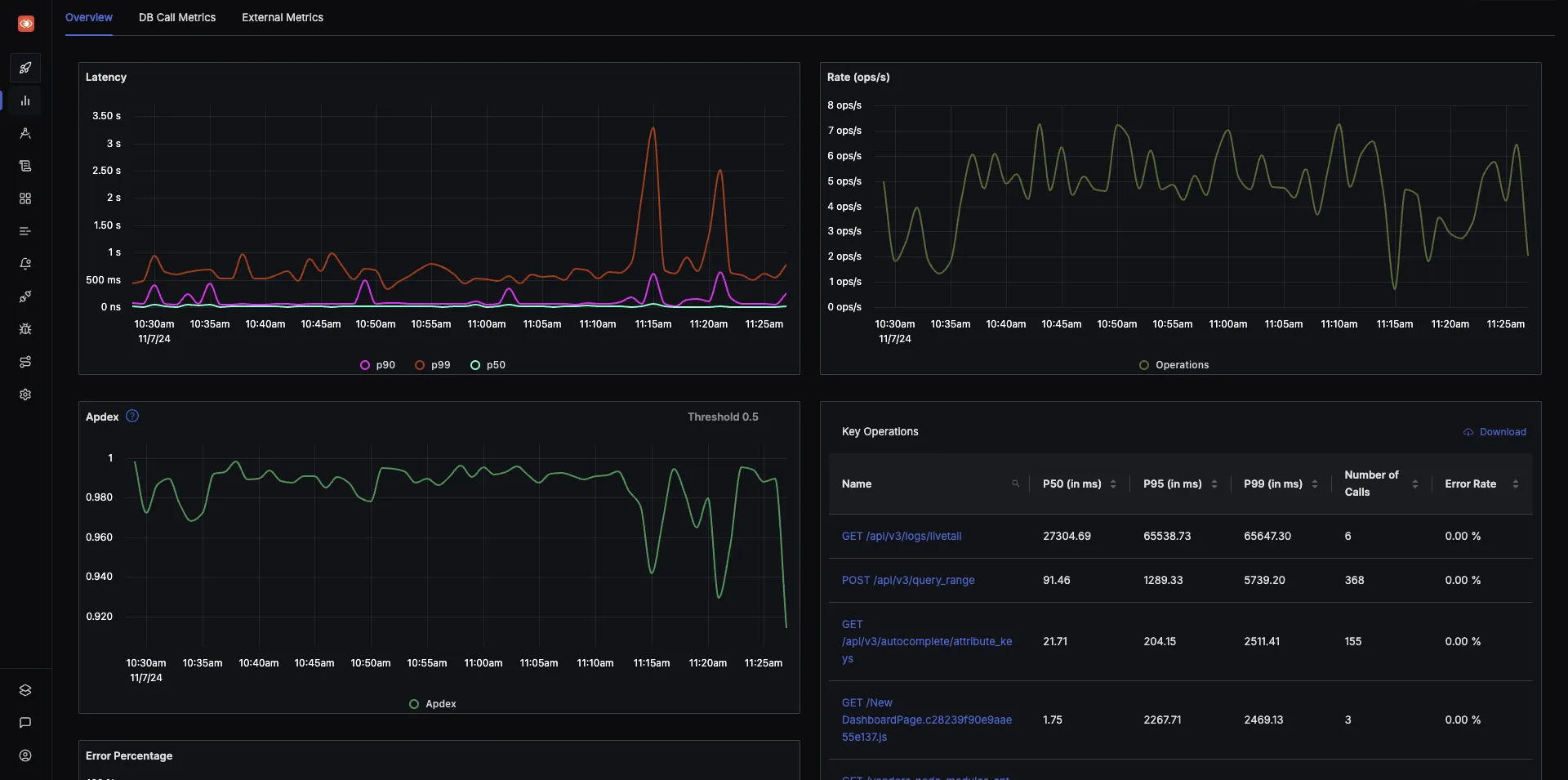This screenshot has width=1568, height=780.
Task: Open the Logs icon in the sidebar
Action: coord(24,166)
